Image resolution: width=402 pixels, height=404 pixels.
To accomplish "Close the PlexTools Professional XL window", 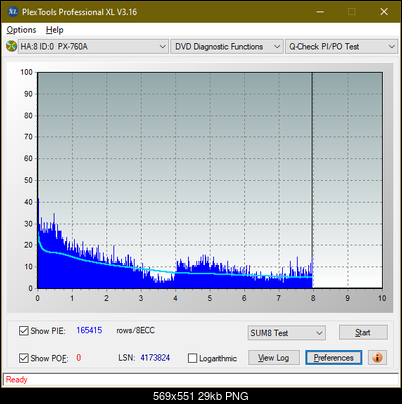I will click(x=384, y=12).
